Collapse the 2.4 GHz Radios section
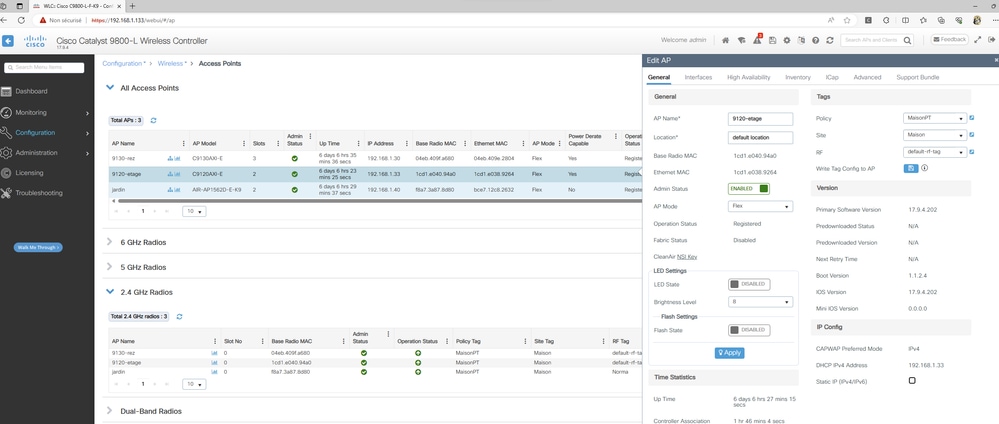This screenshot has height=424, width=999. point(110,291)
